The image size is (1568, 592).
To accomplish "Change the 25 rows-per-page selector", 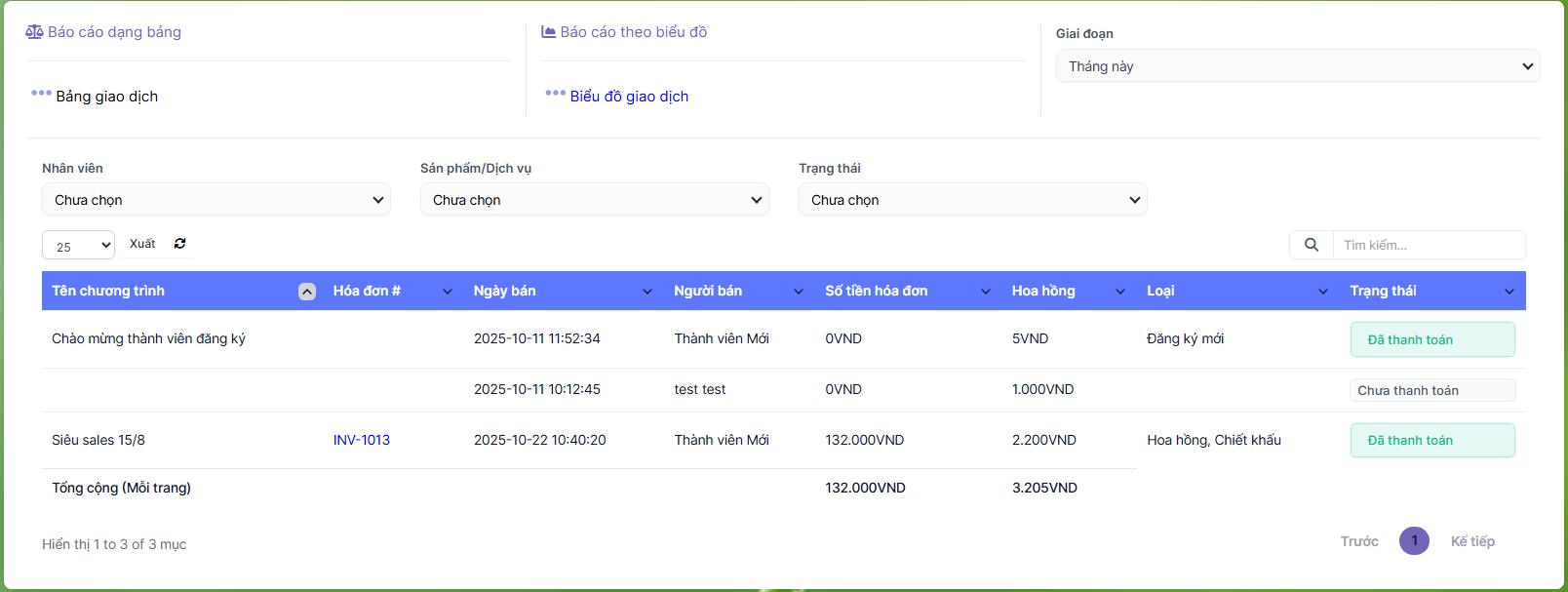I will coord(78,246).
